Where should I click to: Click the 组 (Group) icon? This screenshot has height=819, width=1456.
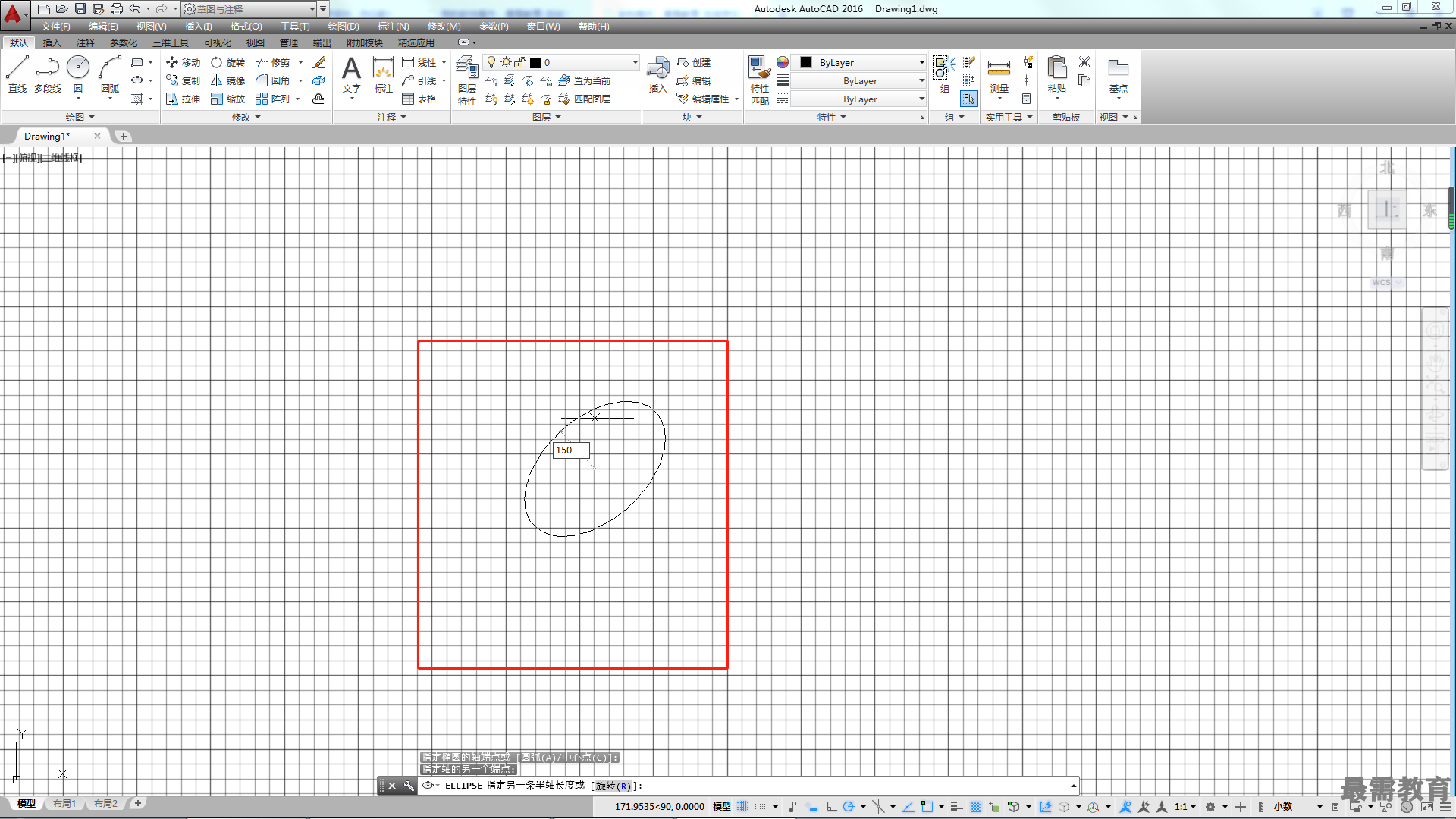coord(944,74)
